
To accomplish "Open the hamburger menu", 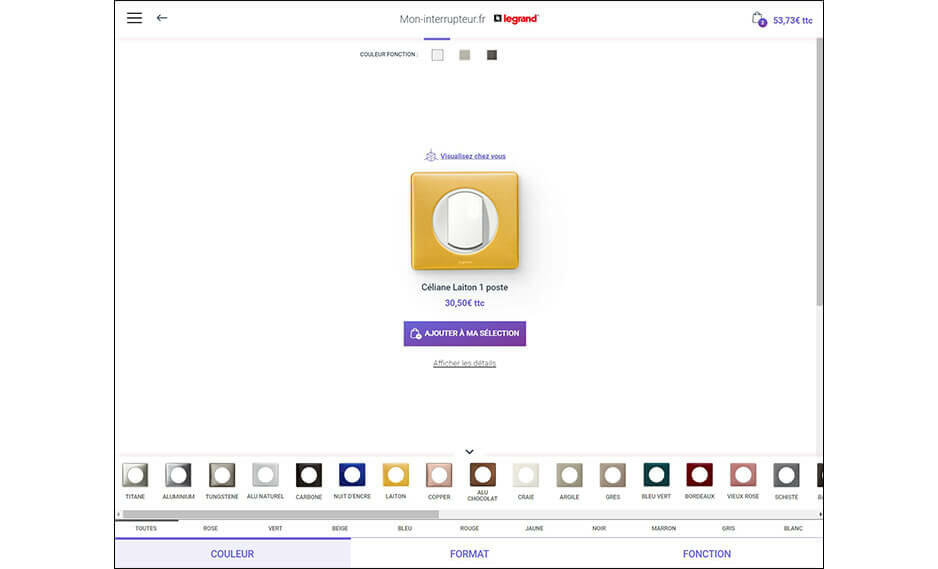I will coord(134,18).
